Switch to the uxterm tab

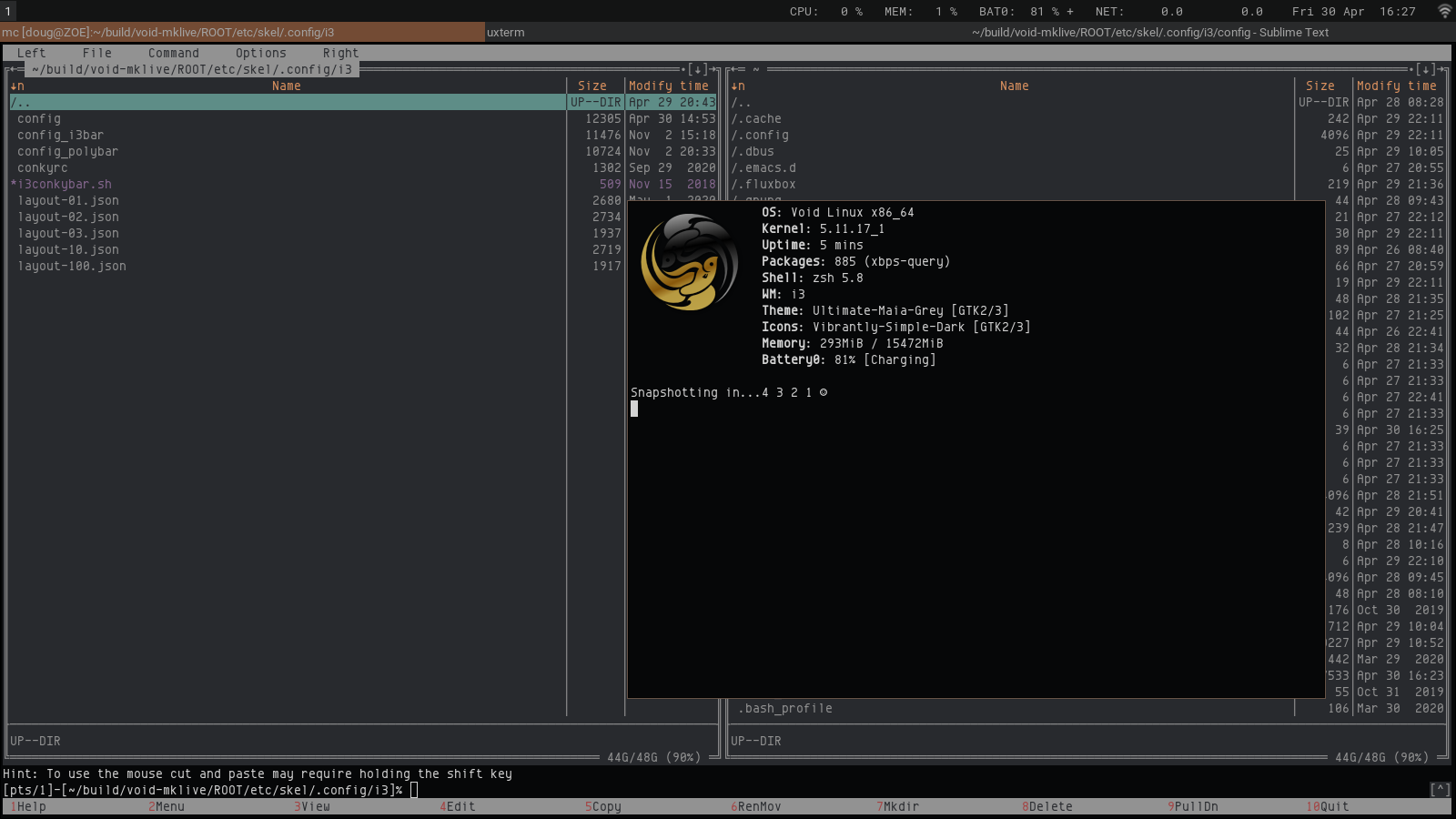click(x=728, y=32)
